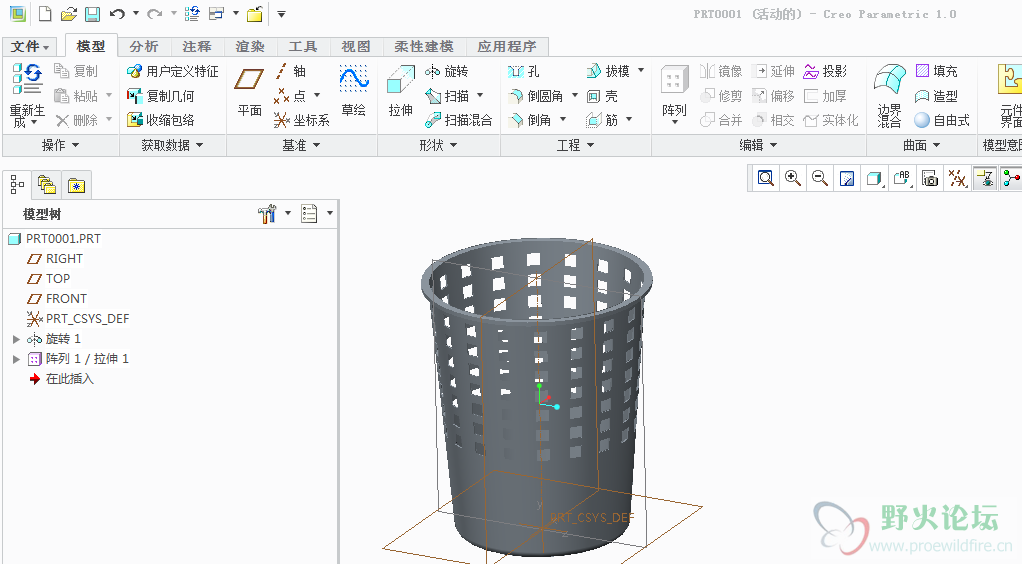This screenshot has height=564, width=1022.
Task: Open the 工程 group dropdown
Action: [575, 145]
